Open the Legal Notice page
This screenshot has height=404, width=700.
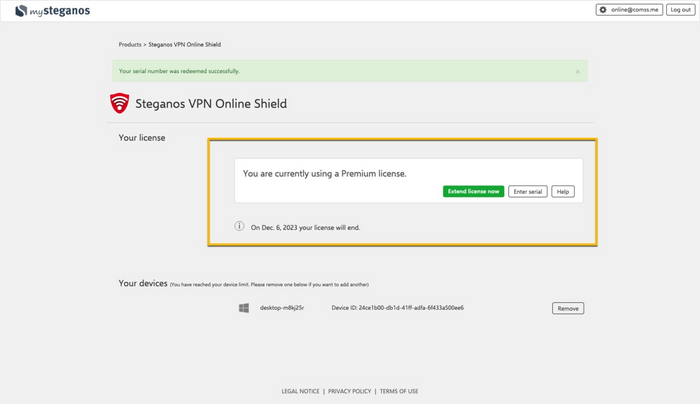[x=300, y=391]
